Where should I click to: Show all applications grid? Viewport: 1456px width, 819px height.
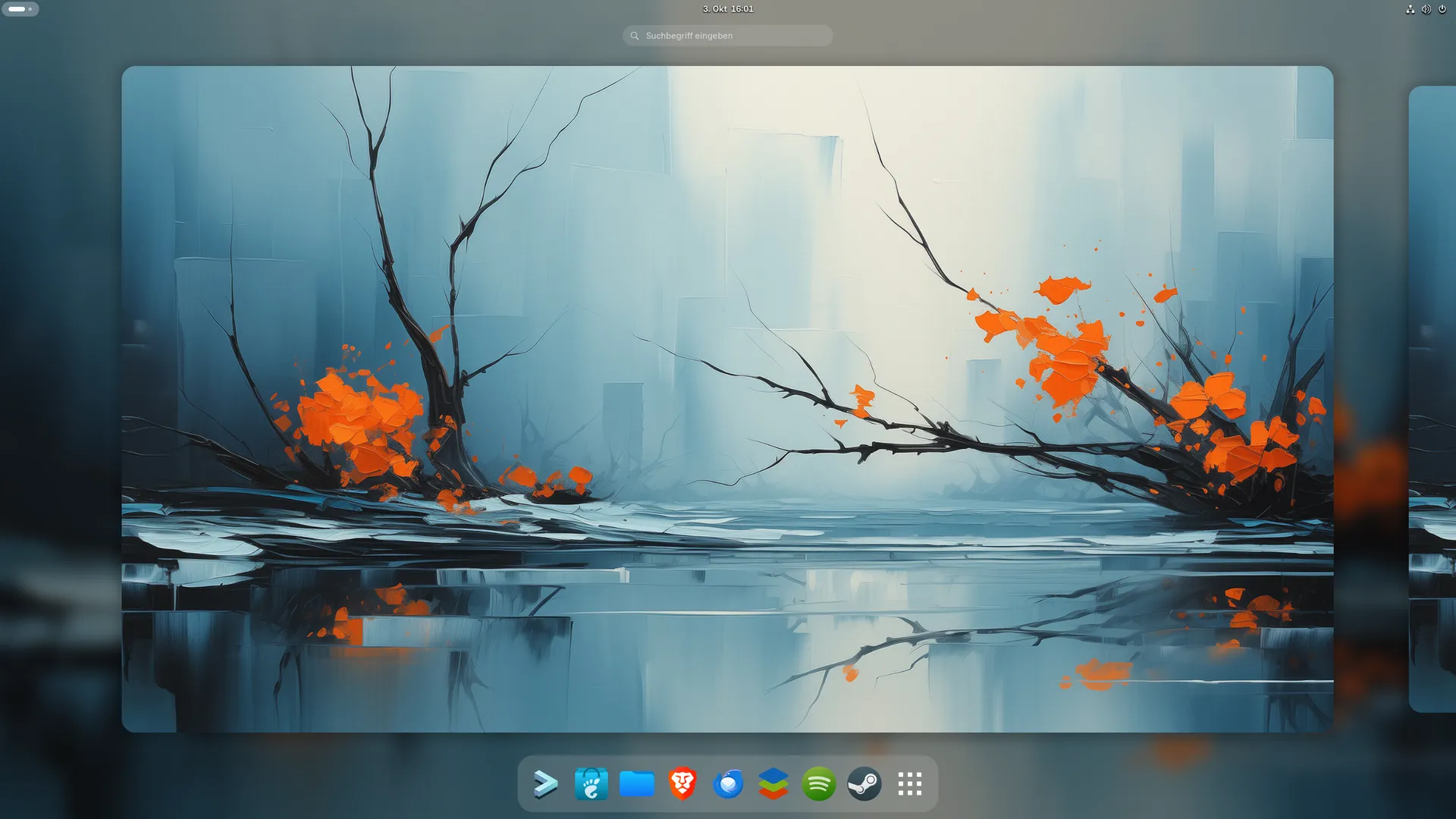pyautogui.click(x=910, y=784)
